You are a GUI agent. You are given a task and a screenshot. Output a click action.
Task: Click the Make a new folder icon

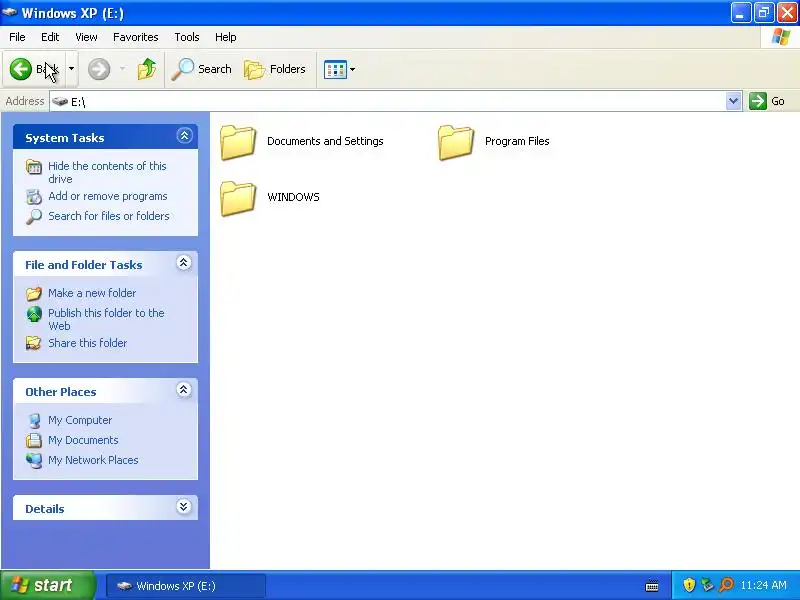[34, 293]
